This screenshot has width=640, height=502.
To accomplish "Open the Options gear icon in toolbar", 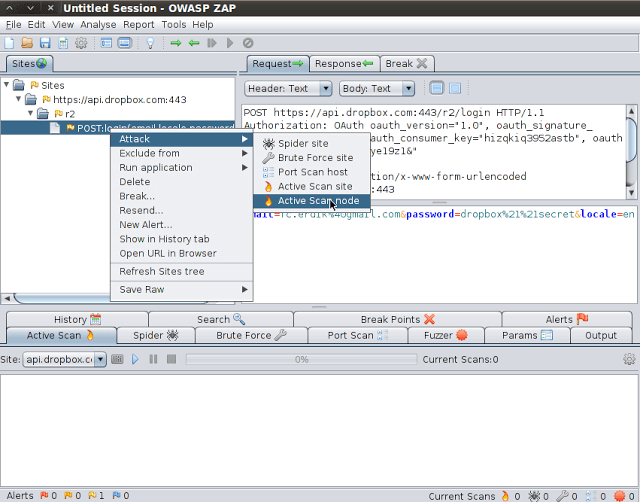I will [81, 43].
